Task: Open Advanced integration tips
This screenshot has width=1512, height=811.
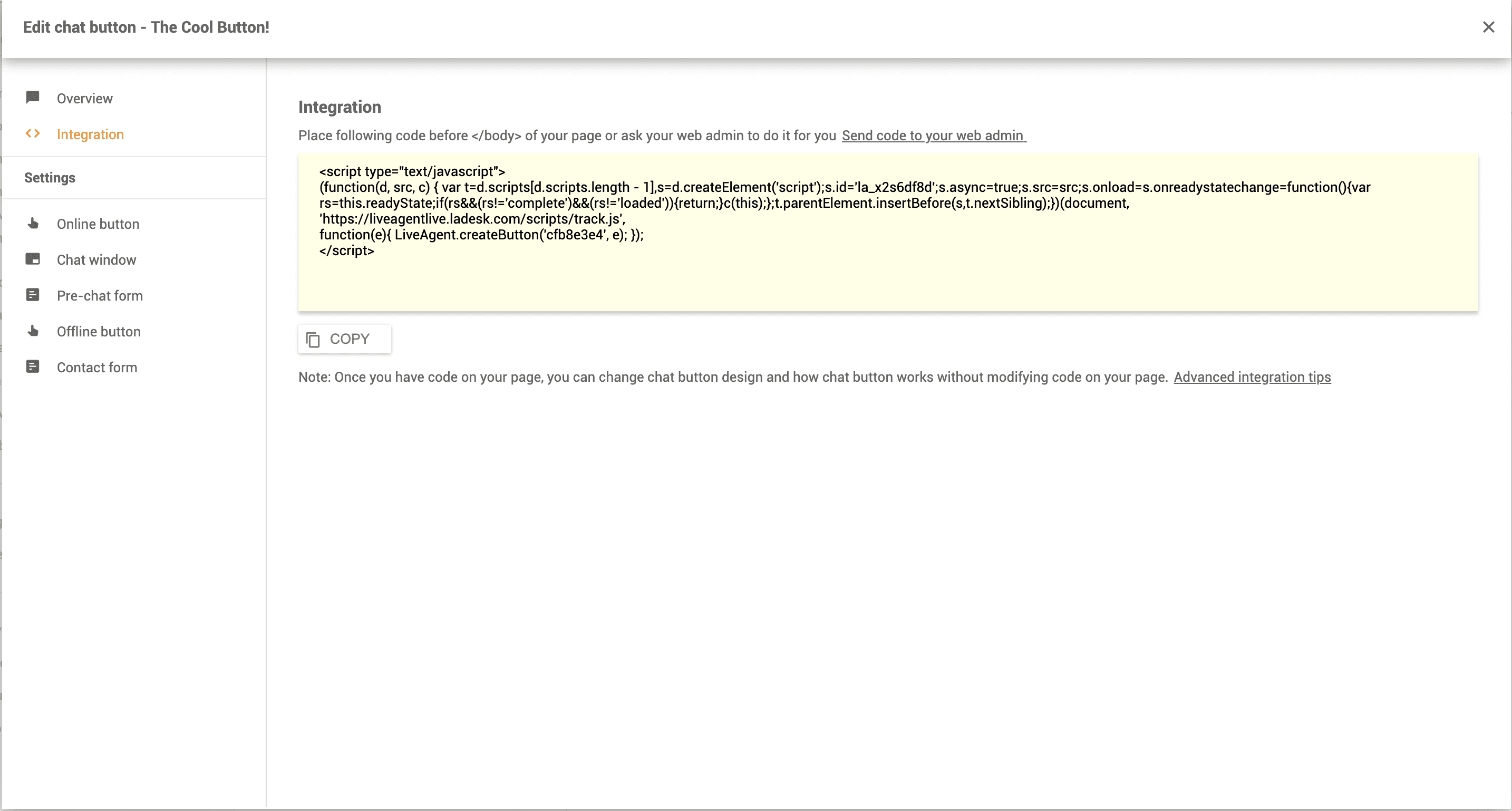Action: pos(1253,377)
